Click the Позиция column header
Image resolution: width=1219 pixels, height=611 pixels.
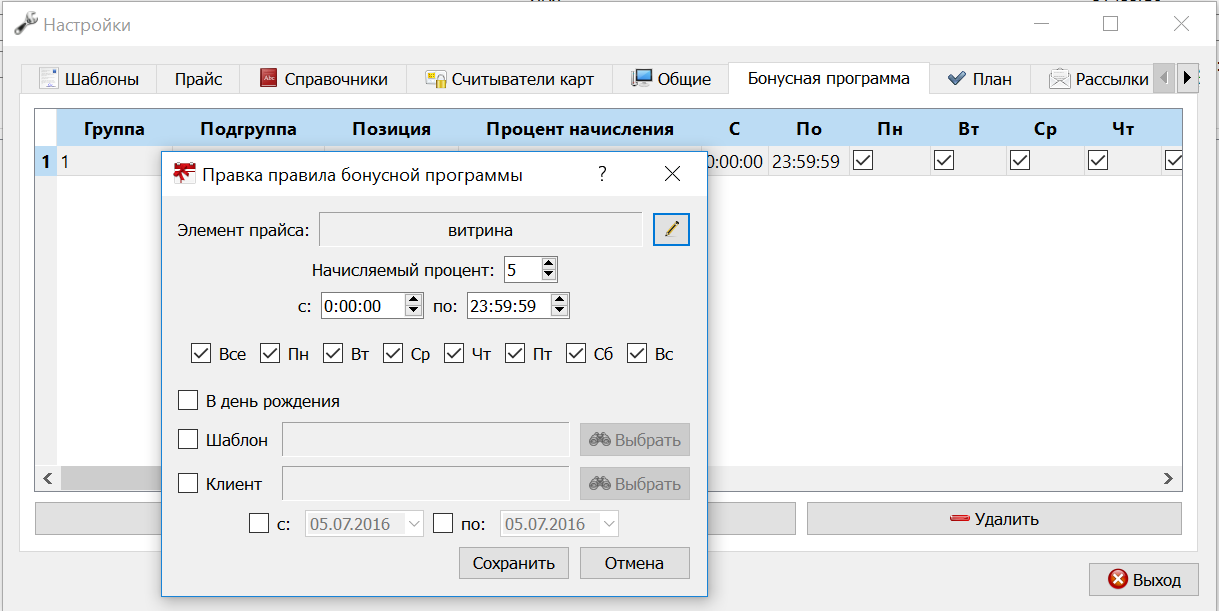pyautogui.click(x=391, y=129)
